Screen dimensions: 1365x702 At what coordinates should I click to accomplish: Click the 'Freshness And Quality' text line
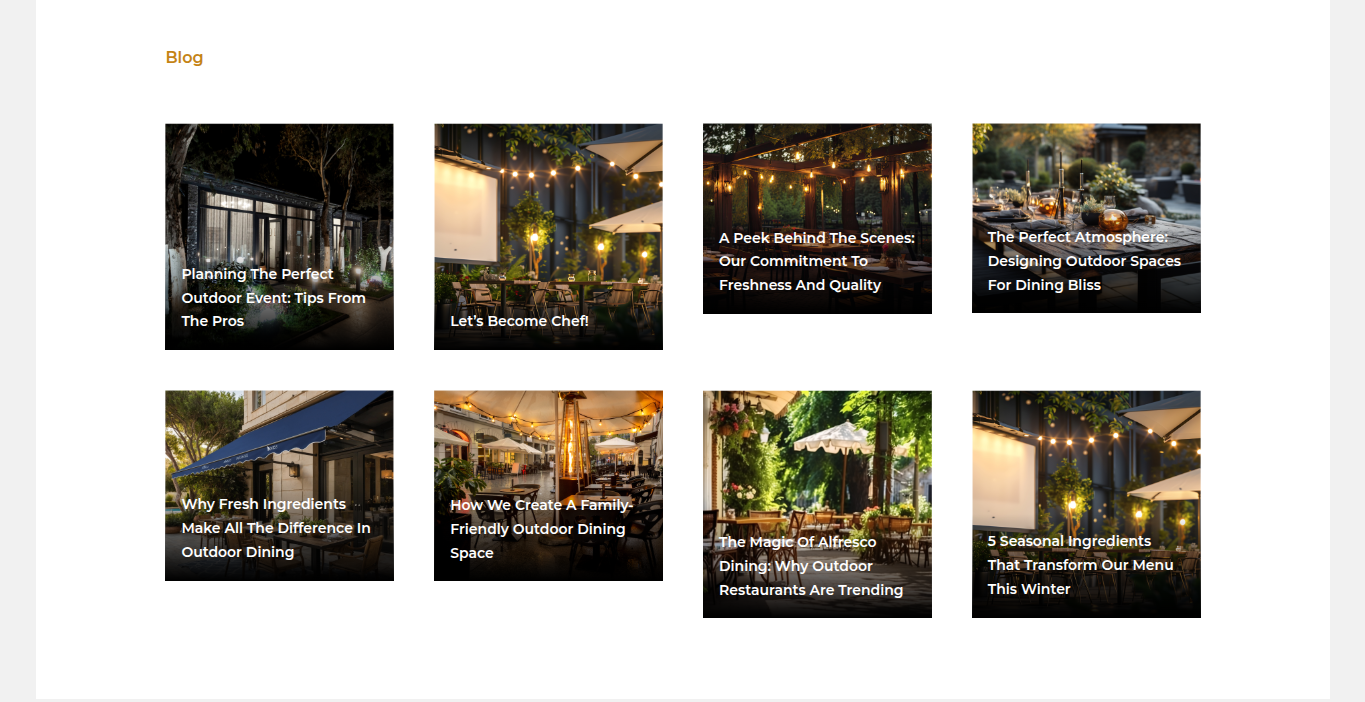(800, 285)
